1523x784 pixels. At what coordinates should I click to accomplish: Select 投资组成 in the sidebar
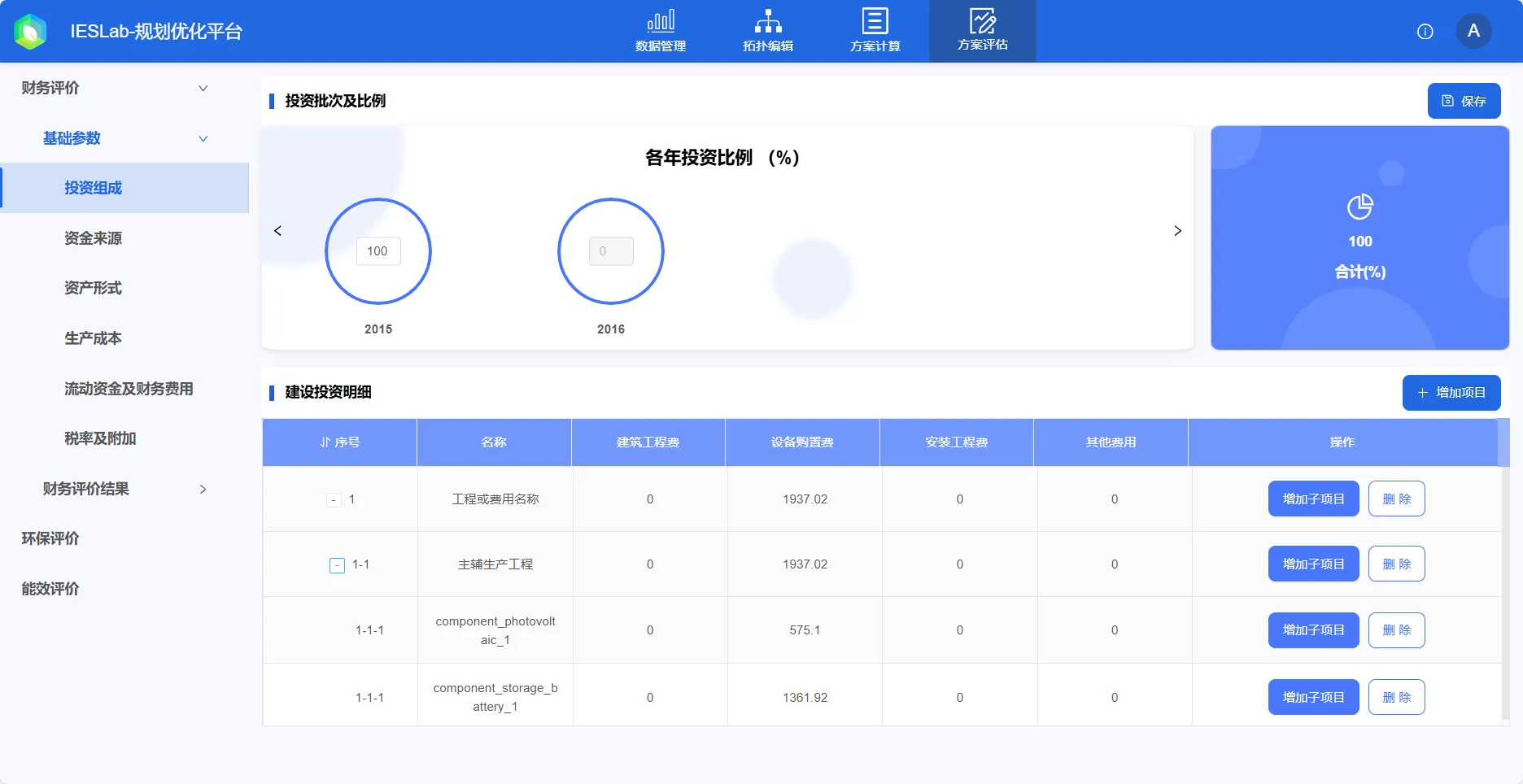(125, 188)
